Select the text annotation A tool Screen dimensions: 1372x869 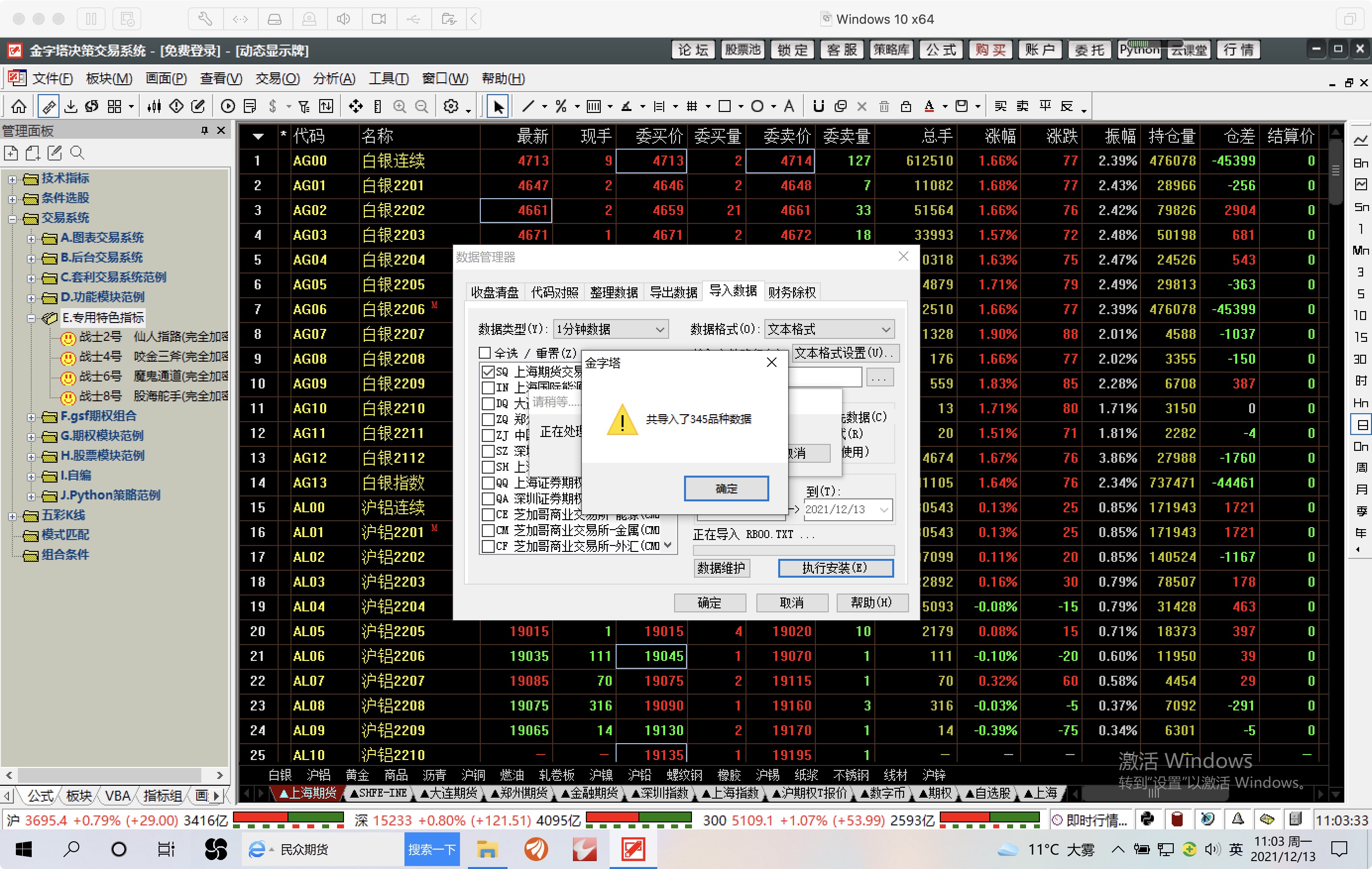789,107
